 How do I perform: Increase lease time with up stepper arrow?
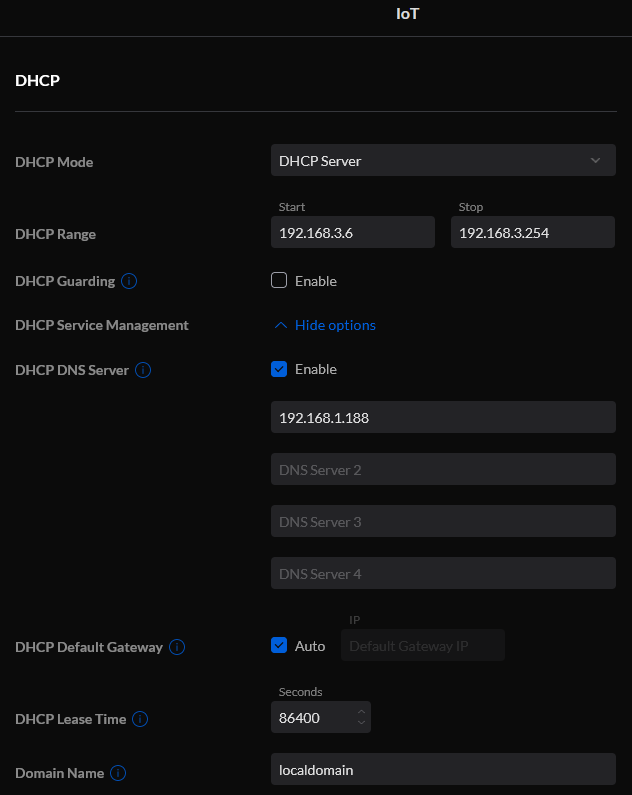(x=361, y=712)
